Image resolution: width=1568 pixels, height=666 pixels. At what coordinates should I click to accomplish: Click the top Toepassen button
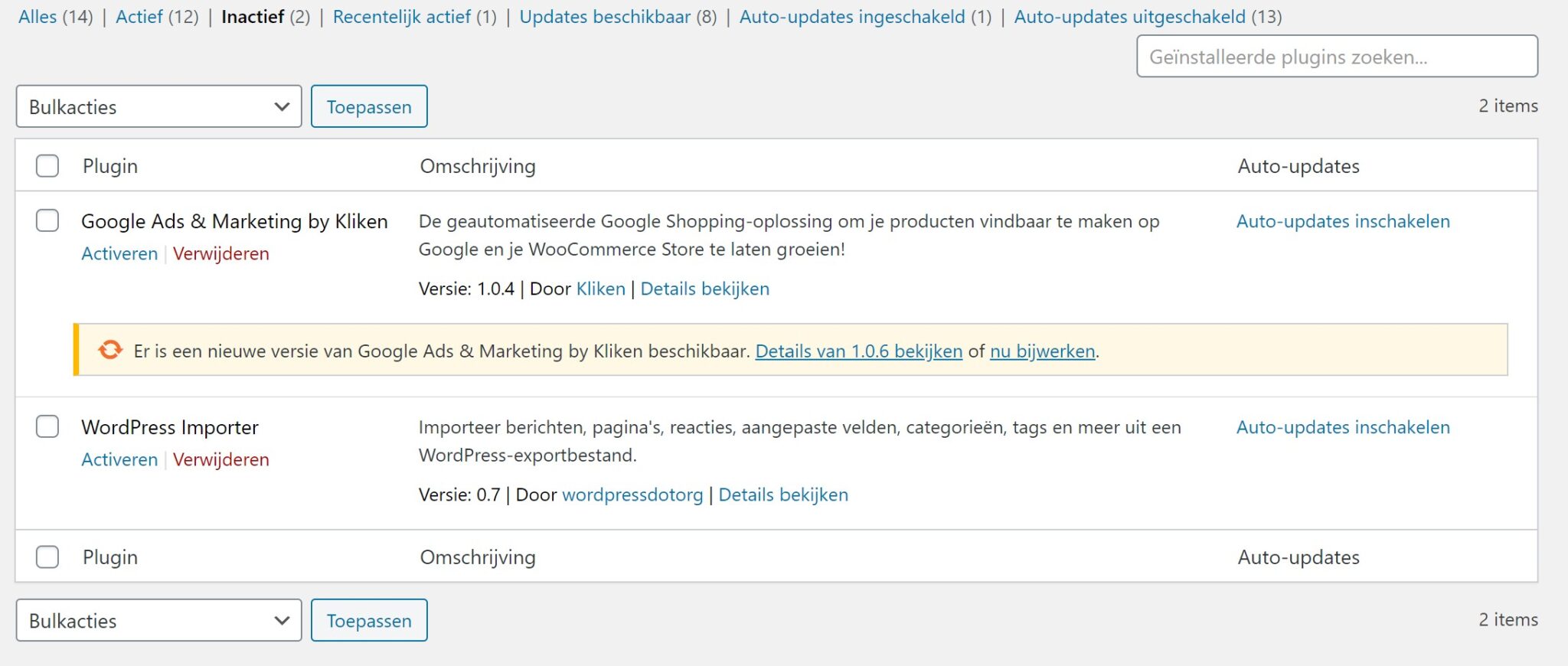(x=369, y=106)
